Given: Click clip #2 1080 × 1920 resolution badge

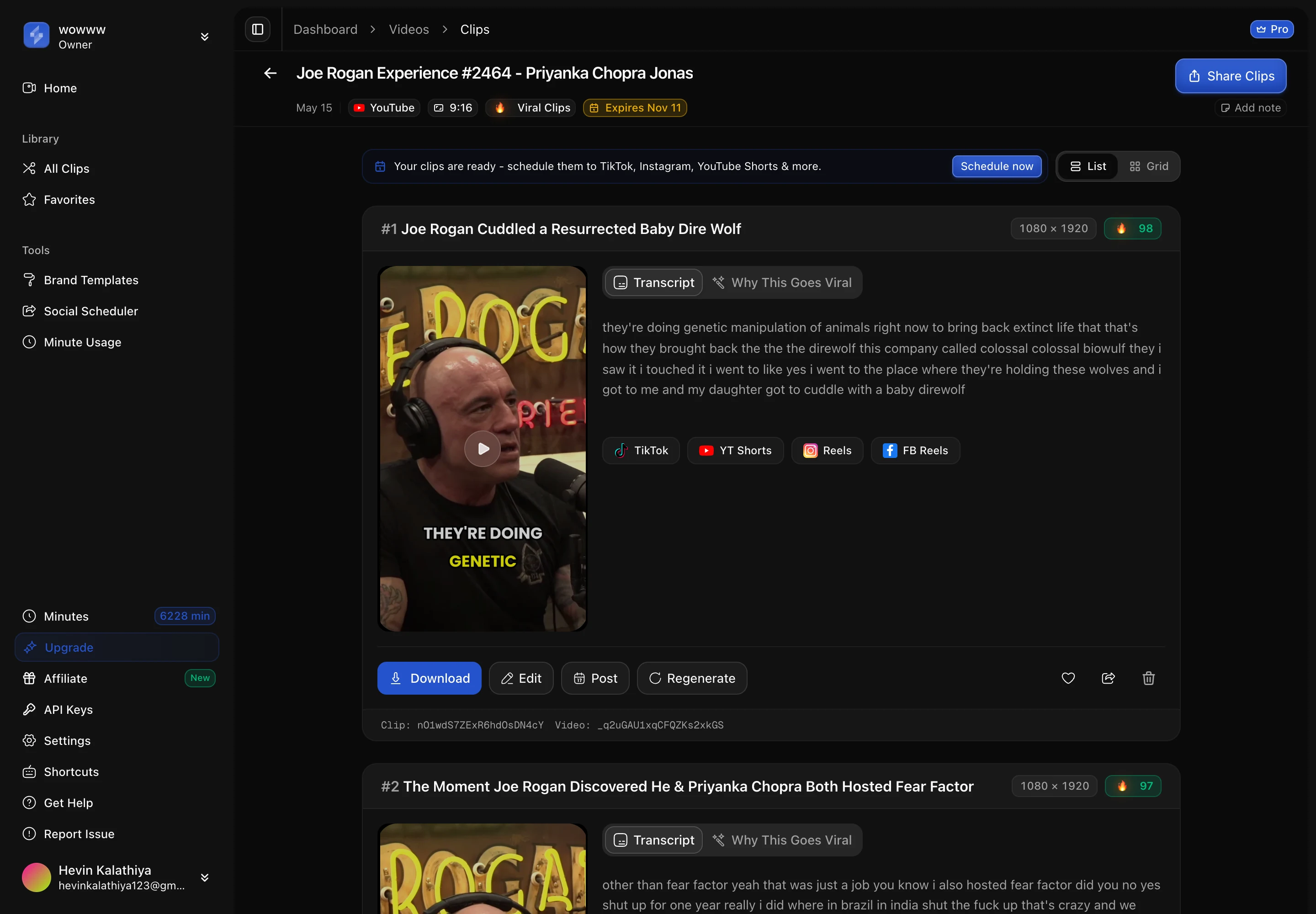Looking at the screenshot, I should tap(1054, 786).
